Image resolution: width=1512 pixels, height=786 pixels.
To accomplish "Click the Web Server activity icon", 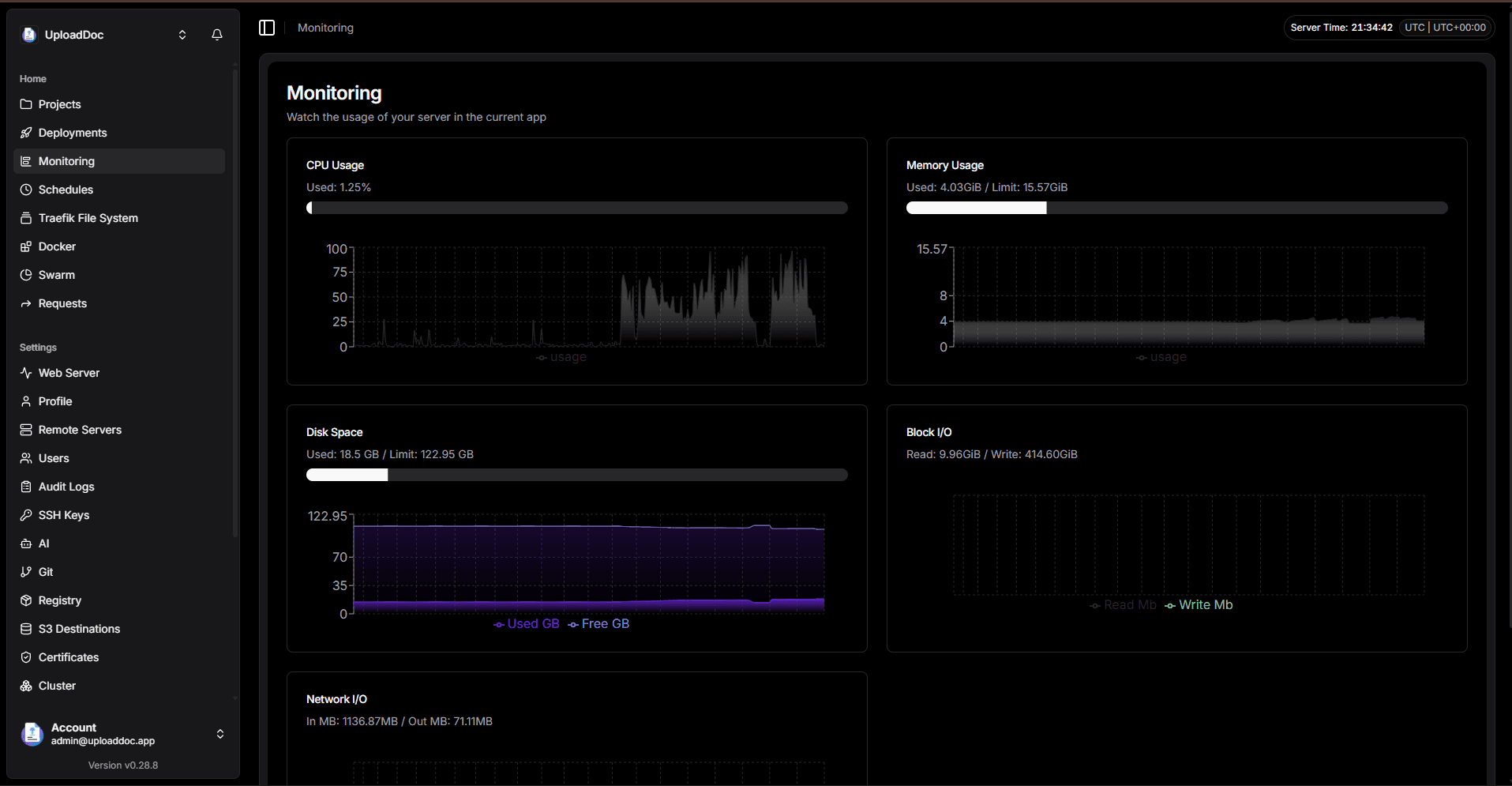I will coord(26,373).
